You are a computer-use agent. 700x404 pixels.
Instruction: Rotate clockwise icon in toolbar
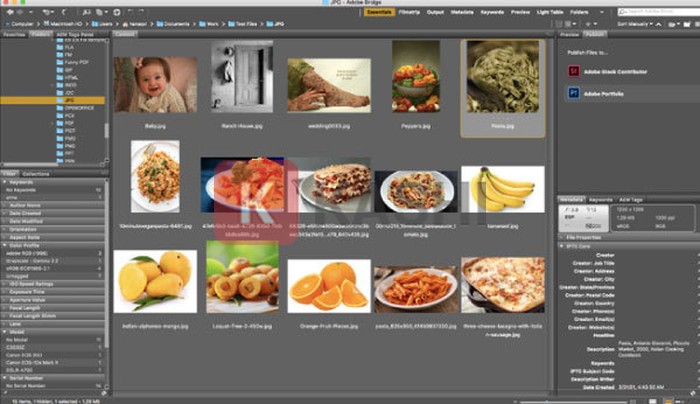141,12
